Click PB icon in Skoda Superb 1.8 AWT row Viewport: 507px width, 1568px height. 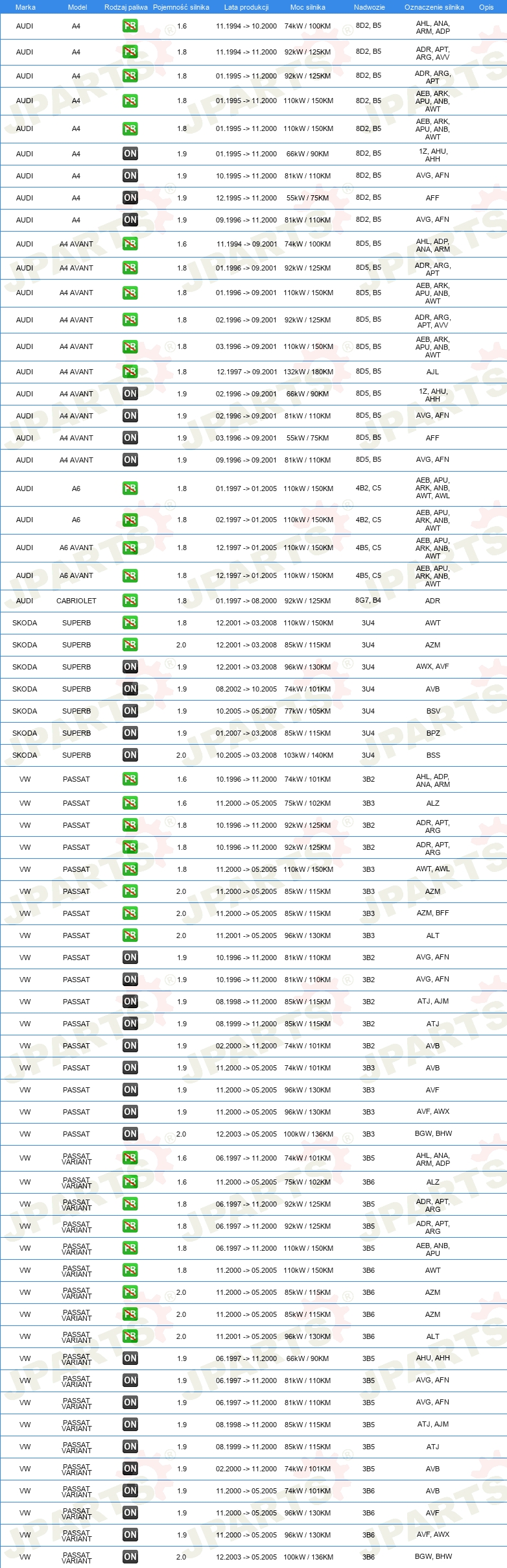click(x=130, y=623)
